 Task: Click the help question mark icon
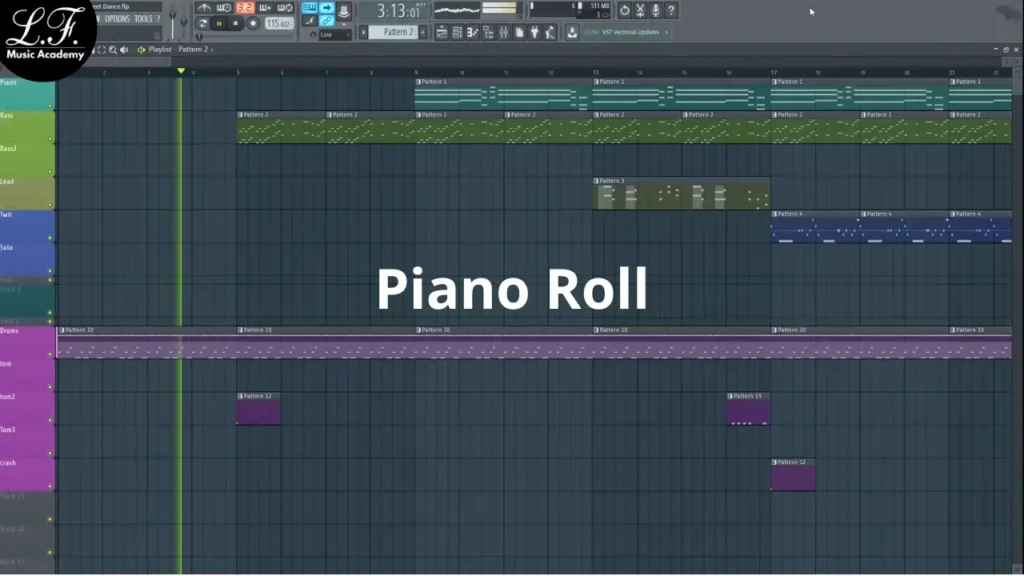[671, 10]
